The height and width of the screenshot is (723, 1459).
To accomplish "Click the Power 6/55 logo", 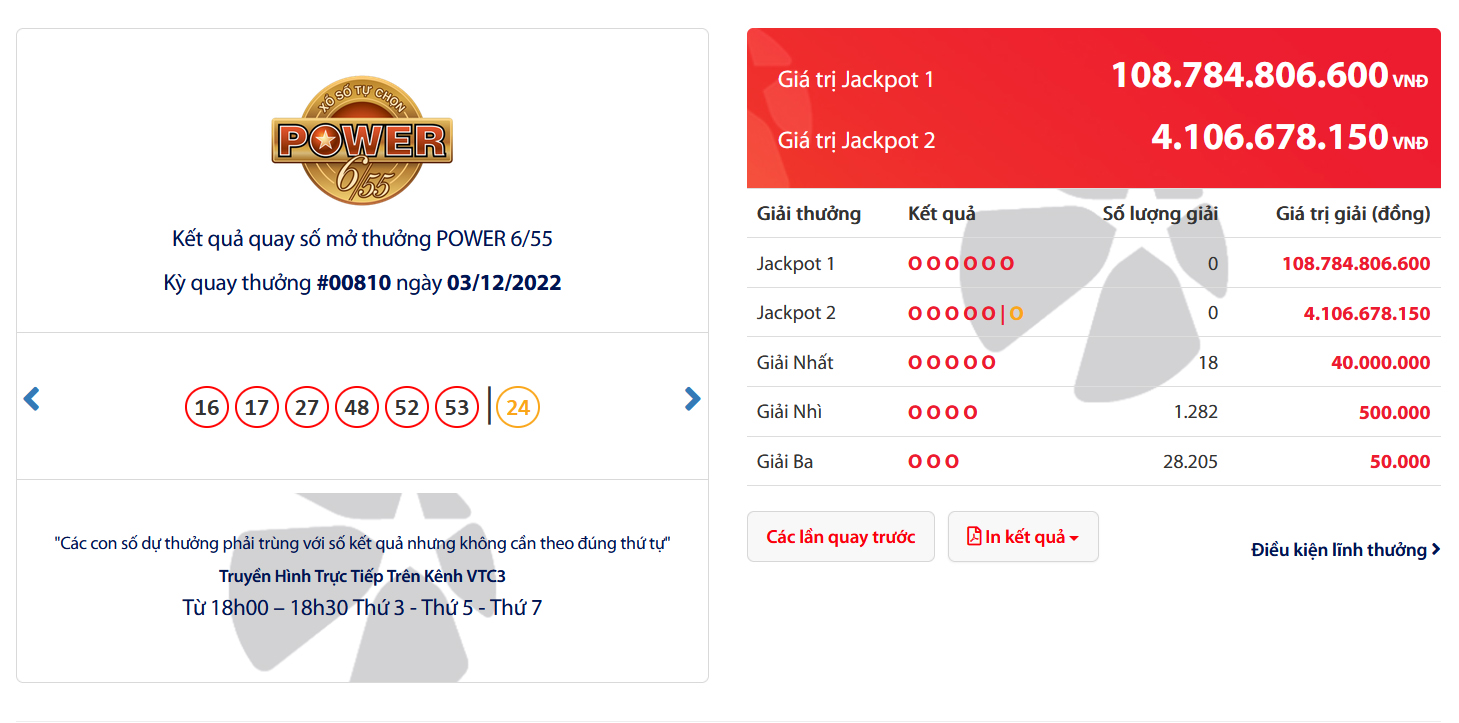I will [x=362, y=140].
